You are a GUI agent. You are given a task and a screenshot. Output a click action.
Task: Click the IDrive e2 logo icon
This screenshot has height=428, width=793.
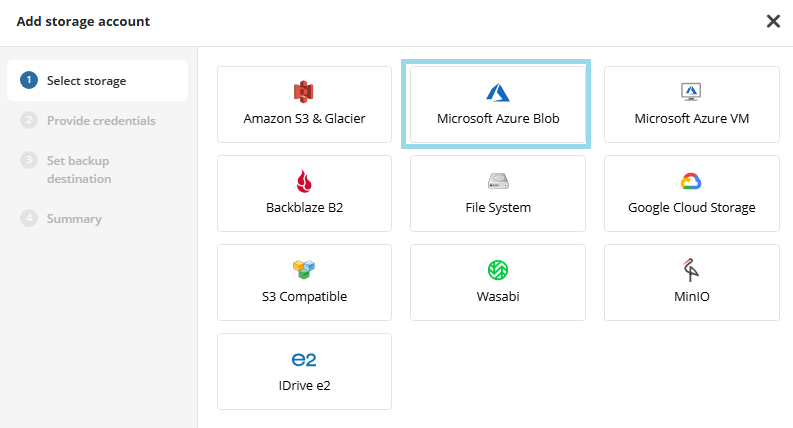pyautogui.click(x=304, y=359)
